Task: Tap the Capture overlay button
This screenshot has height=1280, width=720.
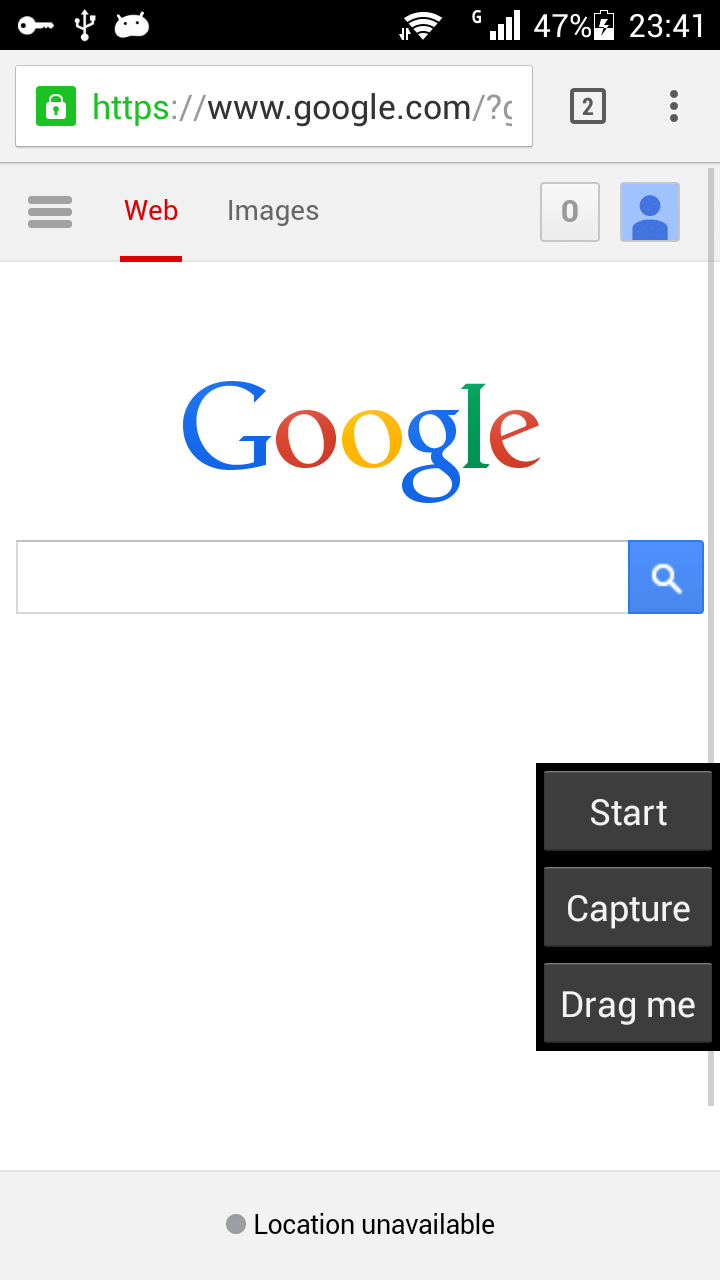Action: [x=628, y=908]
